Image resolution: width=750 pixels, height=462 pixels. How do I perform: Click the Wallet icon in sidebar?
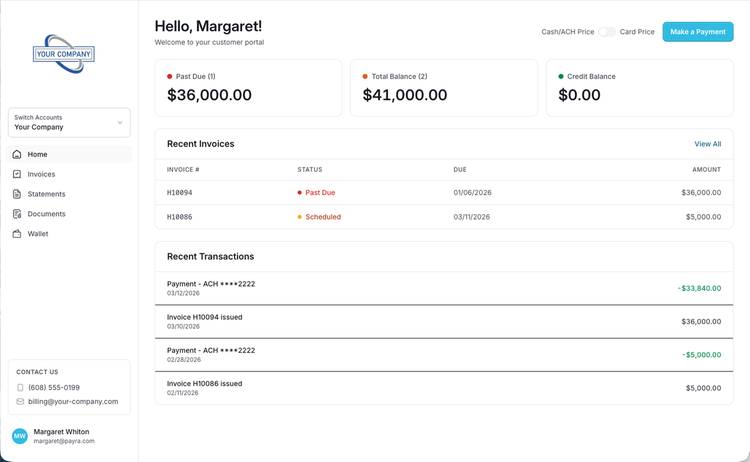[x=17, y=234]
